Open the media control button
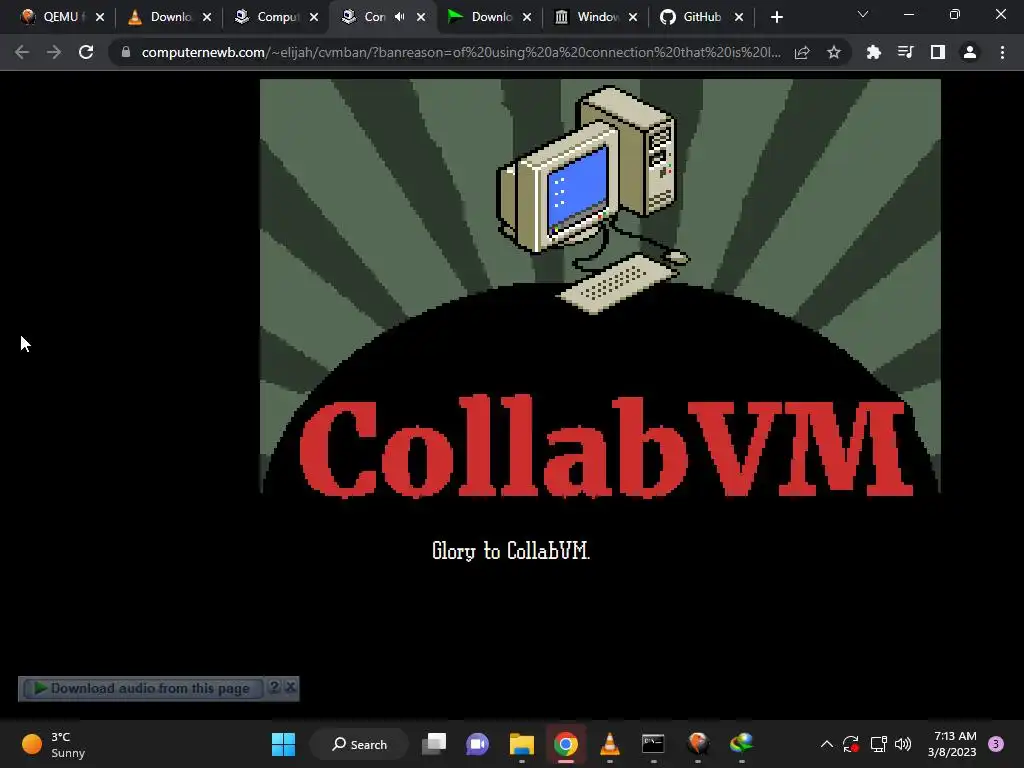Image resolution: width=1024 pixels, height=768 pixels. 905,52
